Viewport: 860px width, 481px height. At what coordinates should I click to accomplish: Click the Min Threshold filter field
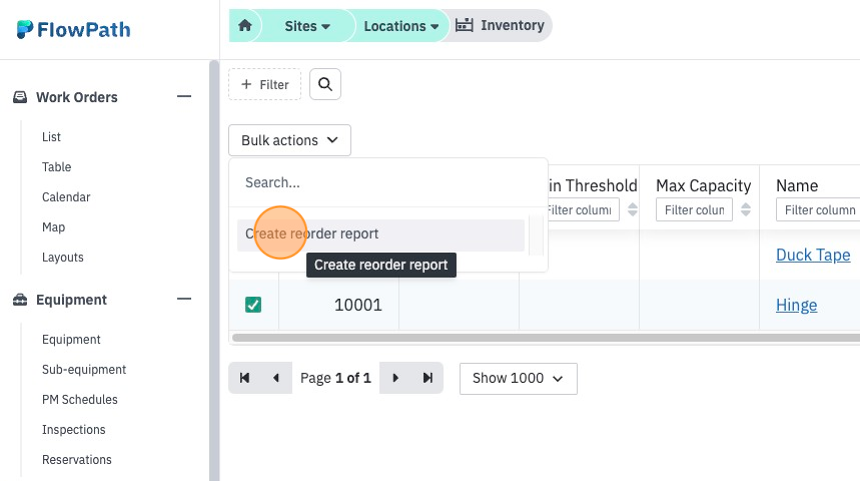584,210
